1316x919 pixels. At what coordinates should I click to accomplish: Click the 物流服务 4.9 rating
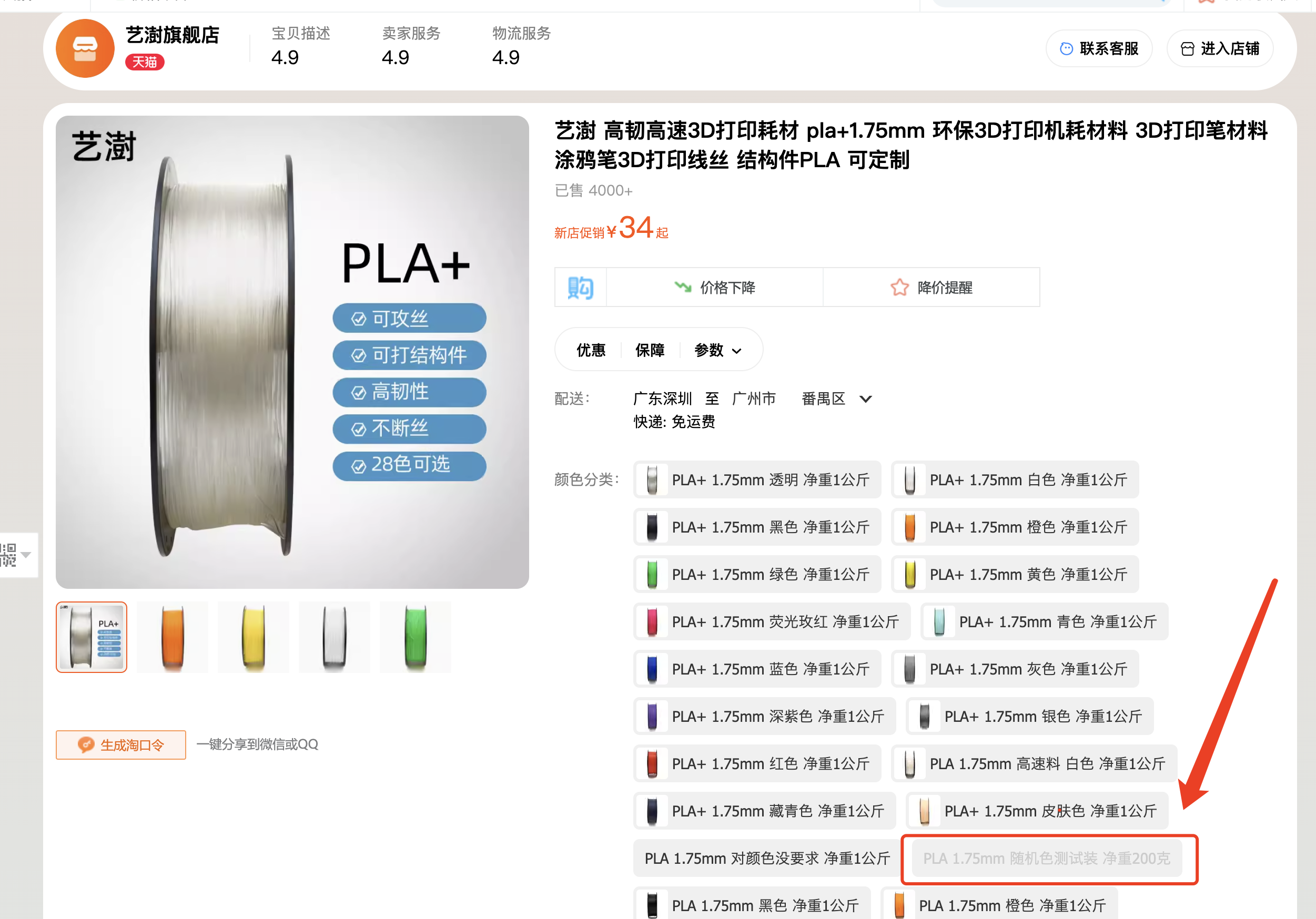pos(521,46)
